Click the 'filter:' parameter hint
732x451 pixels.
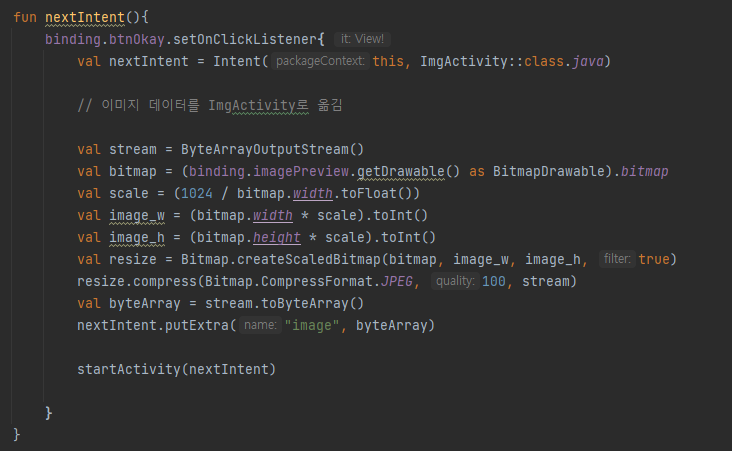tap(617, 259)
